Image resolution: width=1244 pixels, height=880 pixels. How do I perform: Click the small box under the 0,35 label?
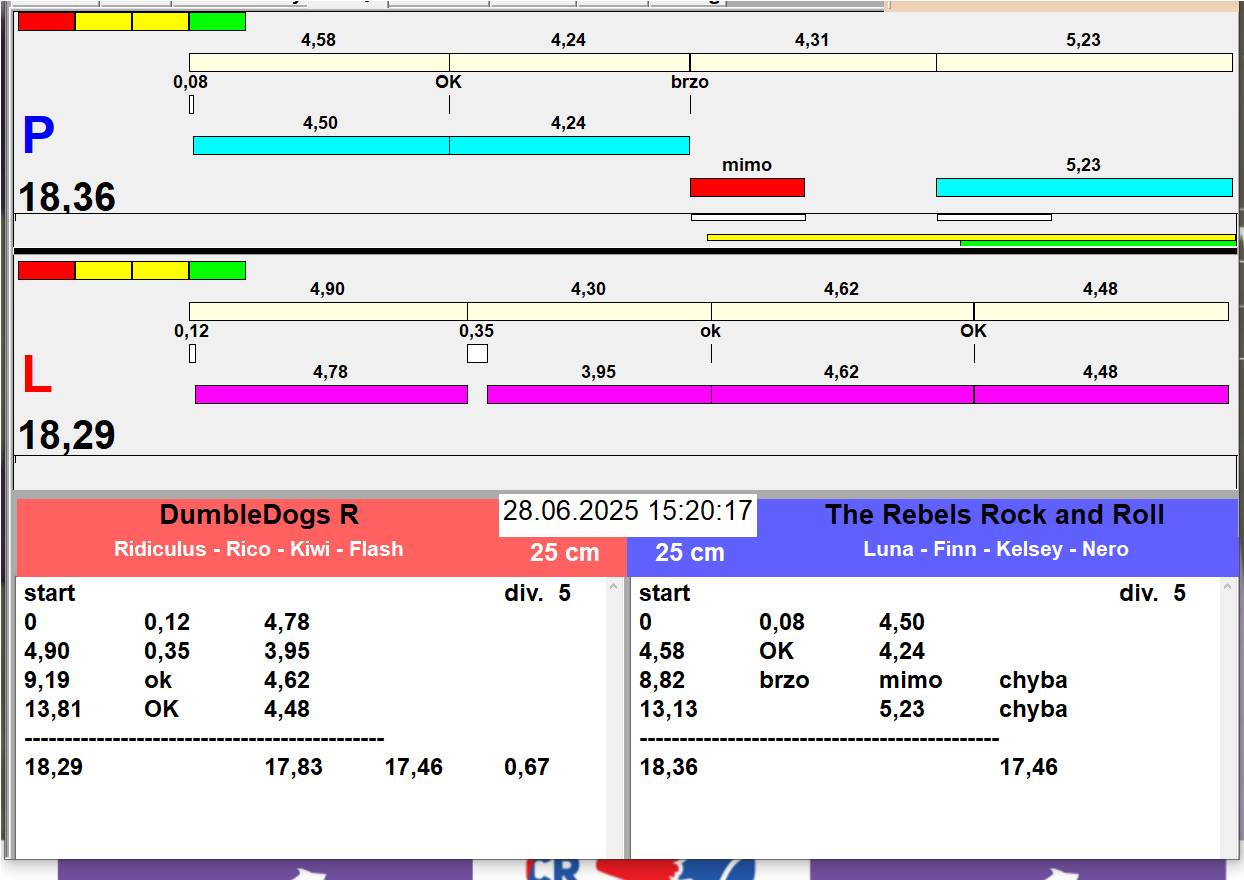point(478,353)
